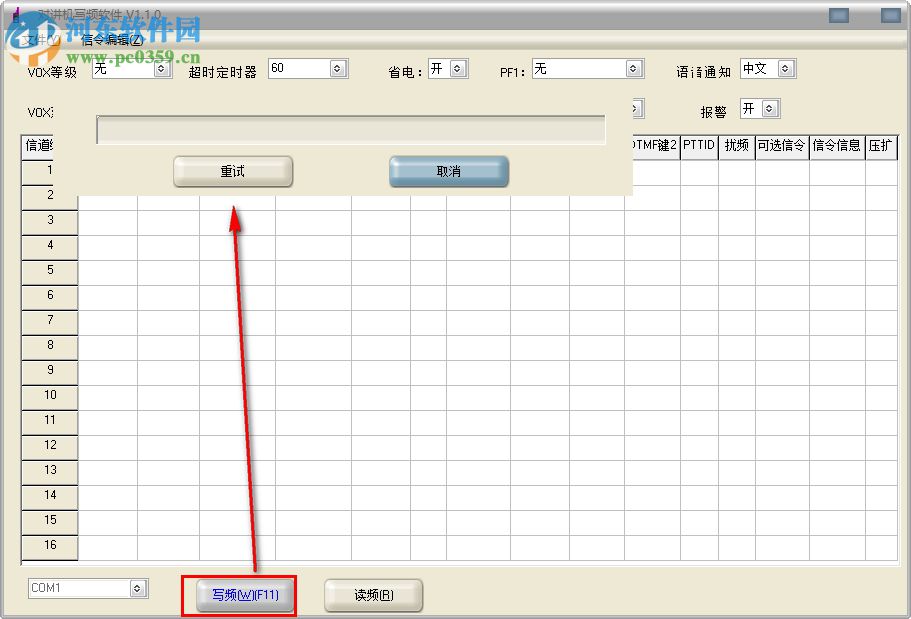Select channel row 14 header
This screenshot has height=619, width=911.
[x=50, y=497]
